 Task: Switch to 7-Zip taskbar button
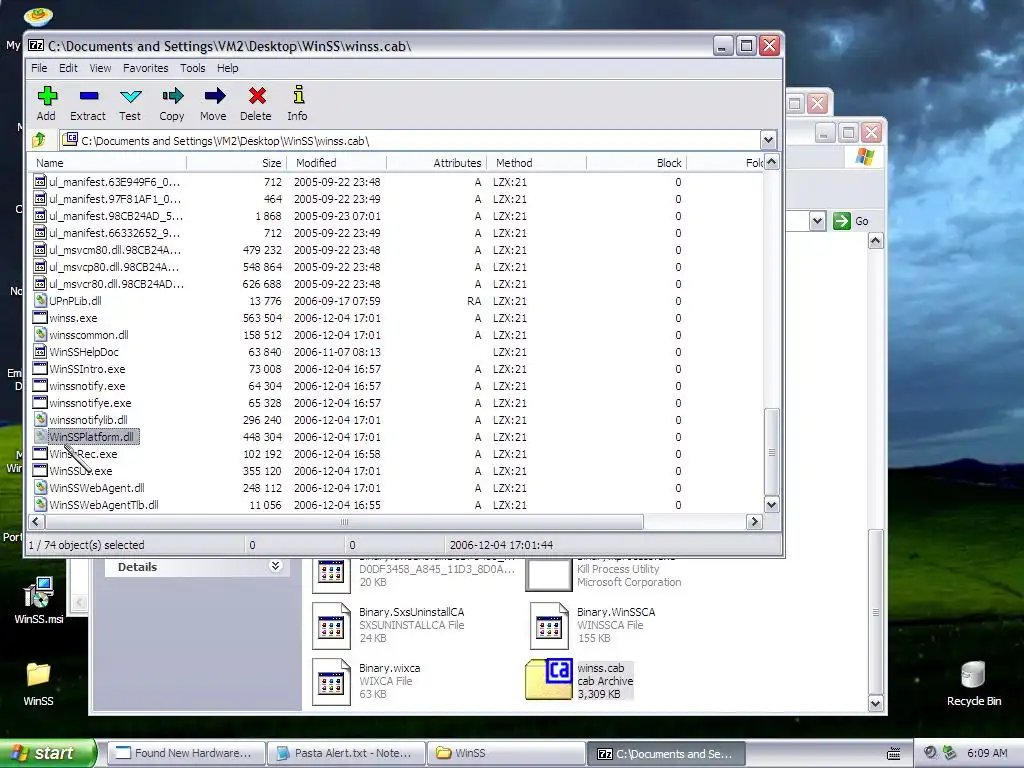tap(666, 753)
